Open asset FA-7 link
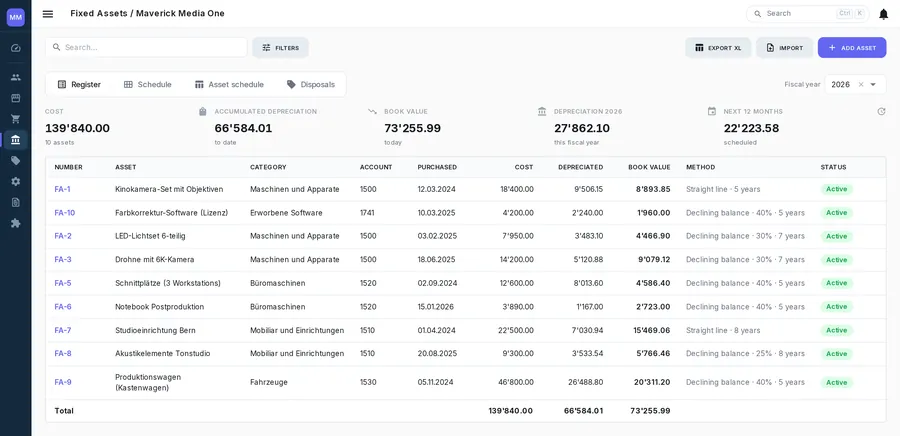Screen dimensions: 900x436 tap(63, 330)
